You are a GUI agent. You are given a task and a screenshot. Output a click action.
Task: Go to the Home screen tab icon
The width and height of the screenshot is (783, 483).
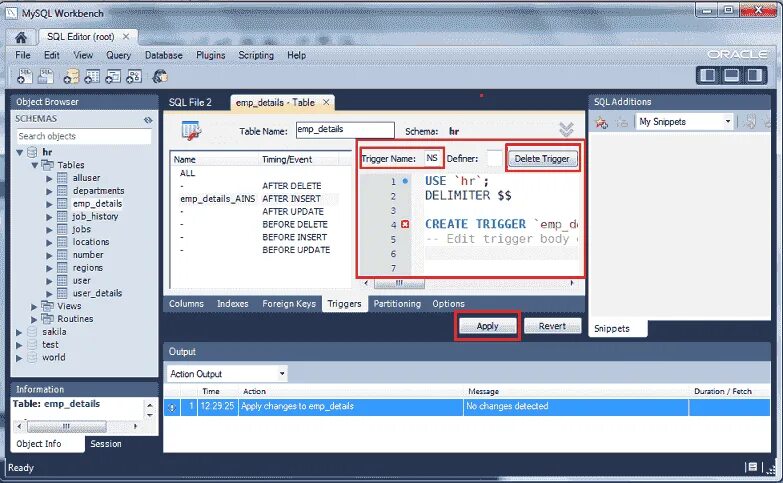(x=21, y=37)
